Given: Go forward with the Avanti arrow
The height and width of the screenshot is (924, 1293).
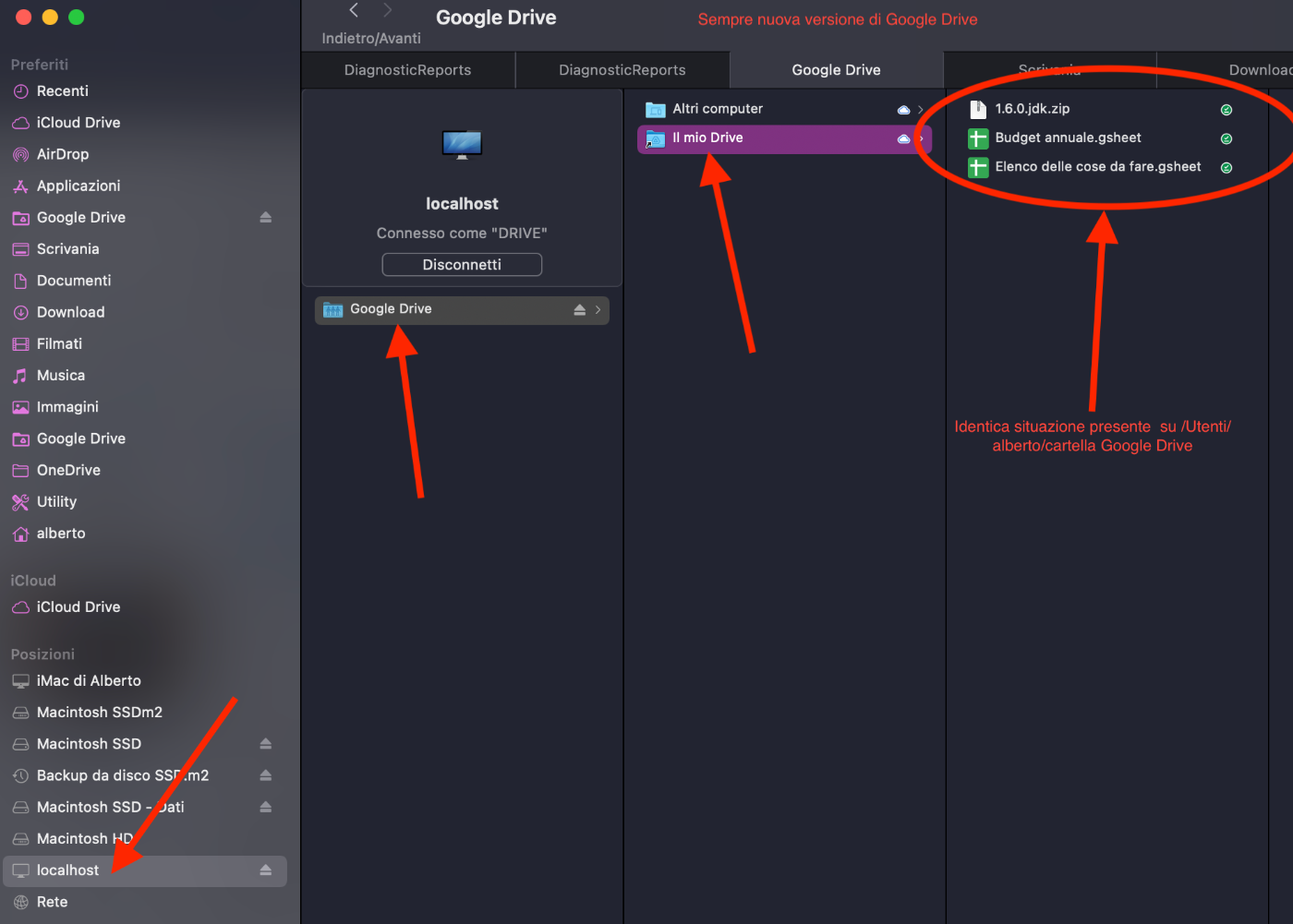Looking at the screenshot, I should 388,10.
